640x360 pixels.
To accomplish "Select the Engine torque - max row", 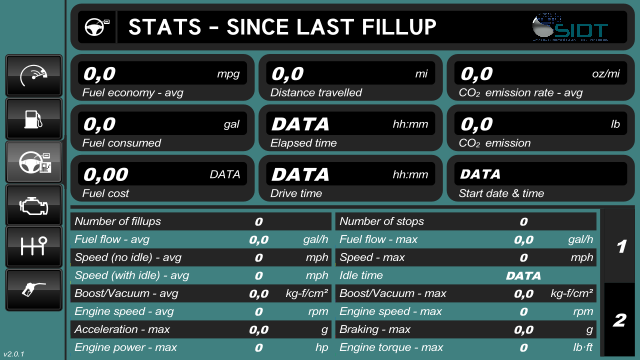I will click(x=466, y=347).
